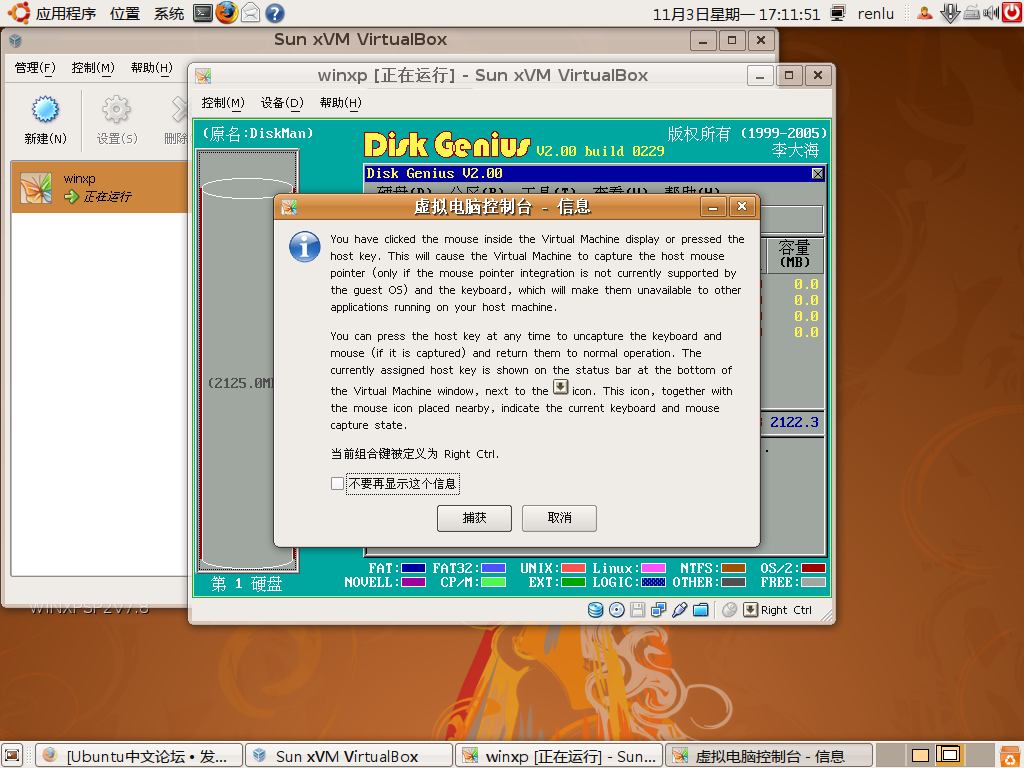The width and height of the screenshot is (1024, 768).
Task: Open 帮助(H) menu in VirtualBox manager
Action: 152,68
